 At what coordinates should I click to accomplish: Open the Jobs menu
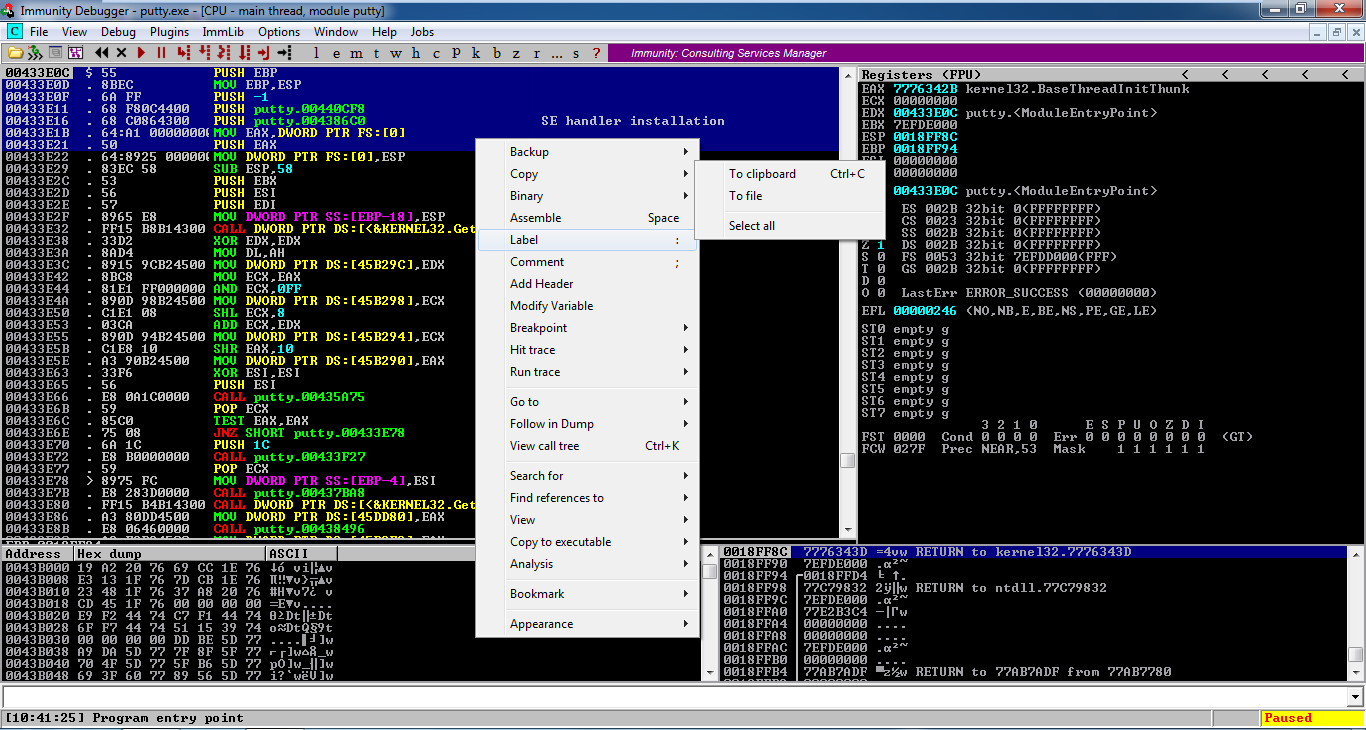[423, 32]
